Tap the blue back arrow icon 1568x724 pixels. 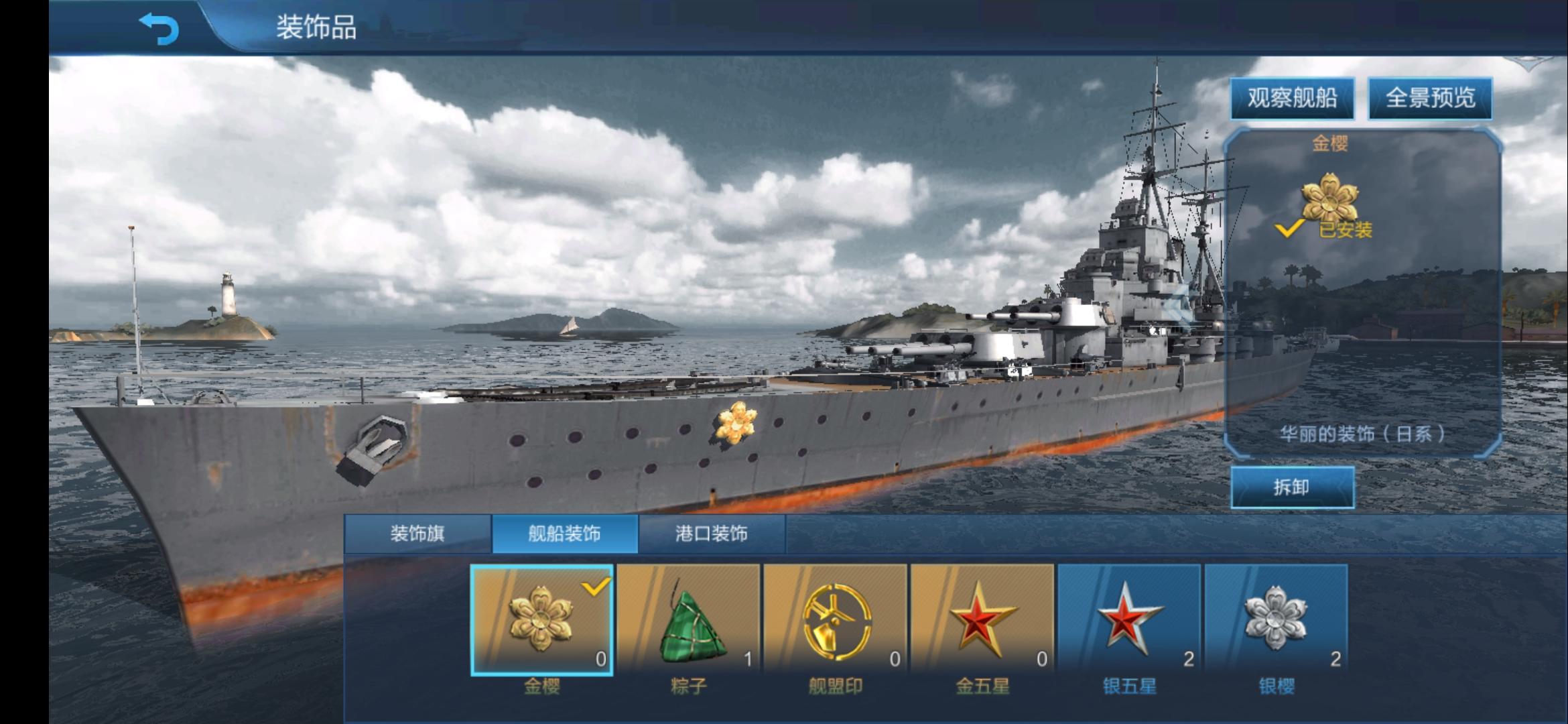(x=159, y=28)
